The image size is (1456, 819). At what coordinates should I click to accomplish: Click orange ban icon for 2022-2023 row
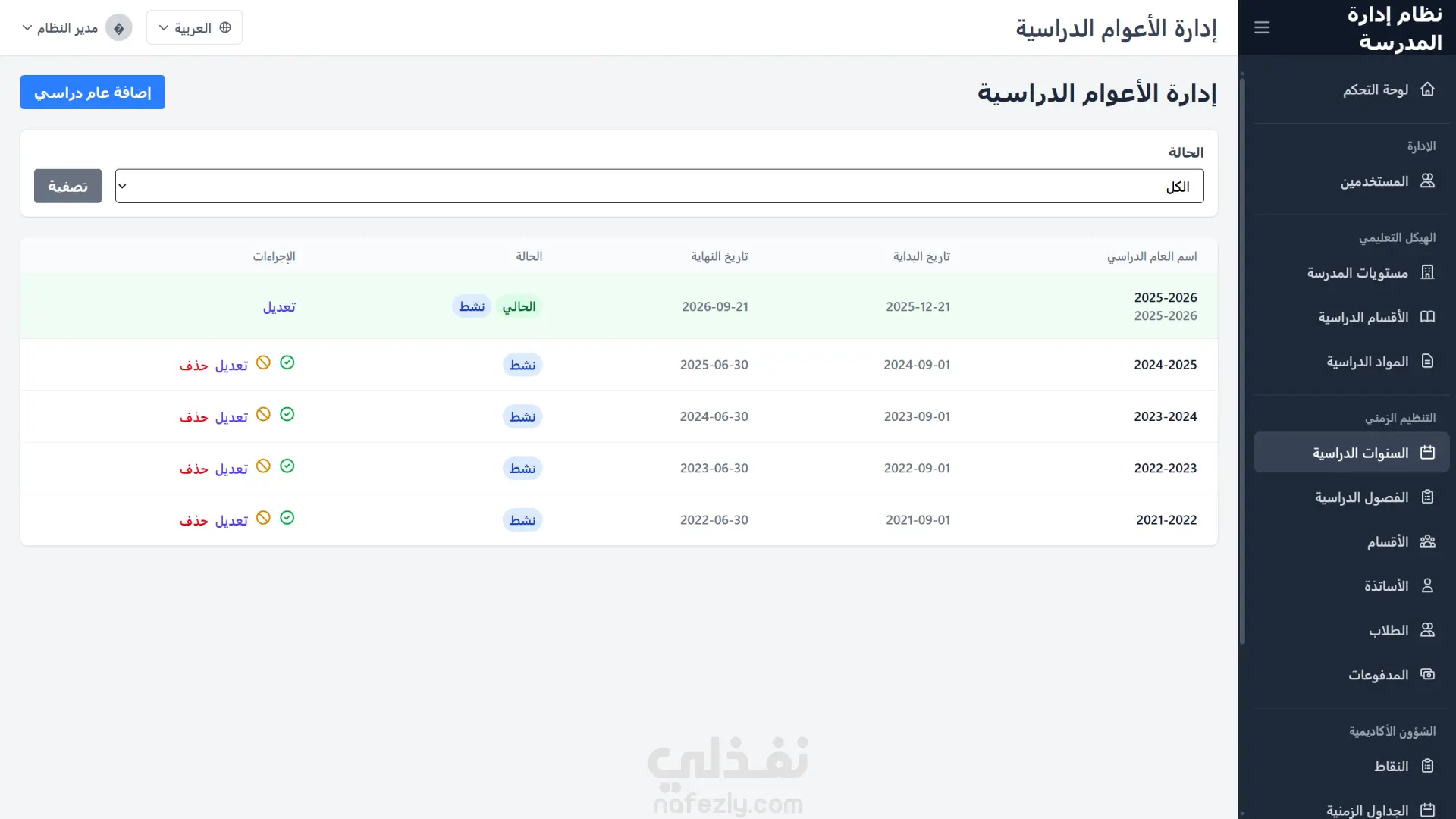[x=263, y=466]
